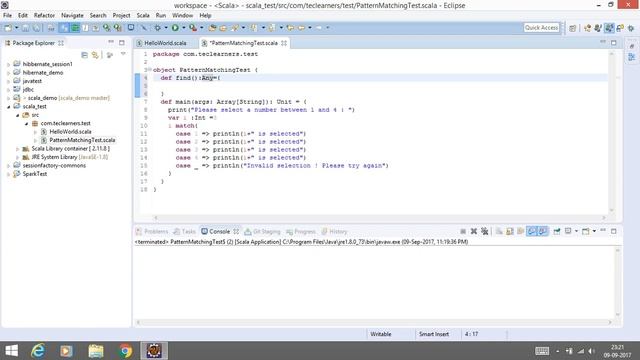This screenshot has height=360, width=640.
Task: Switch to the Scala perspective icon
Action: click(x=609, y=28)
